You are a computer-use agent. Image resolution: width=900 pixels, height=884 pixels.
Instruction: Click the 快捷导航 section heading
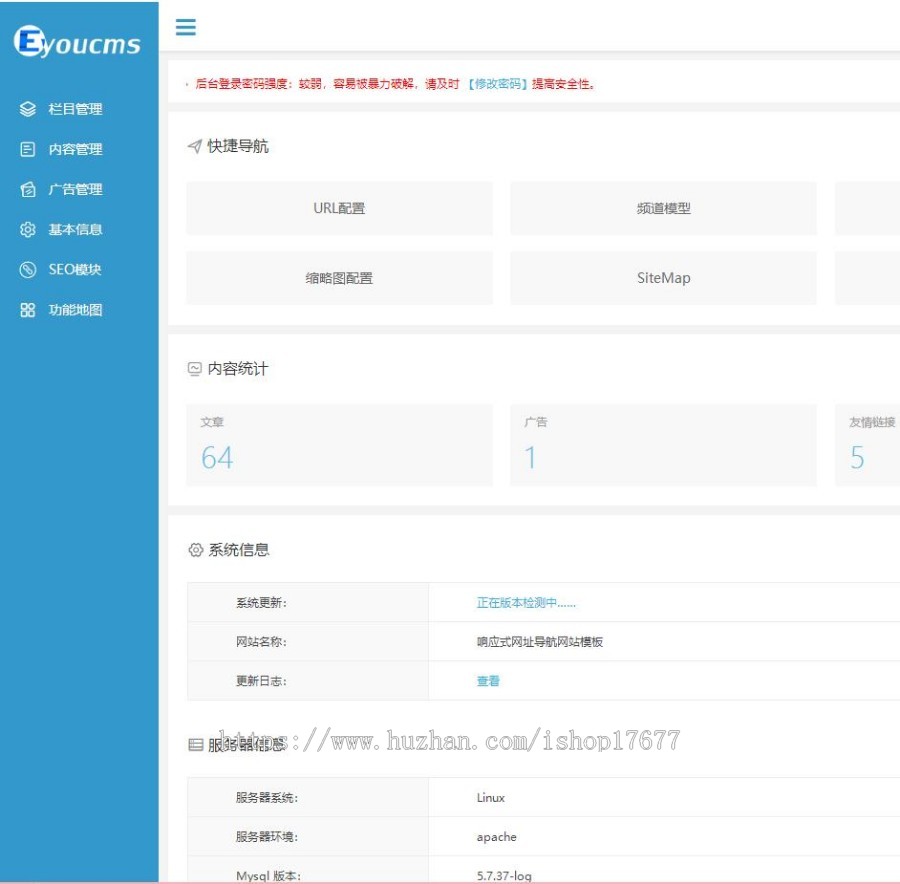pyautogui.click(x=238, y=146)
